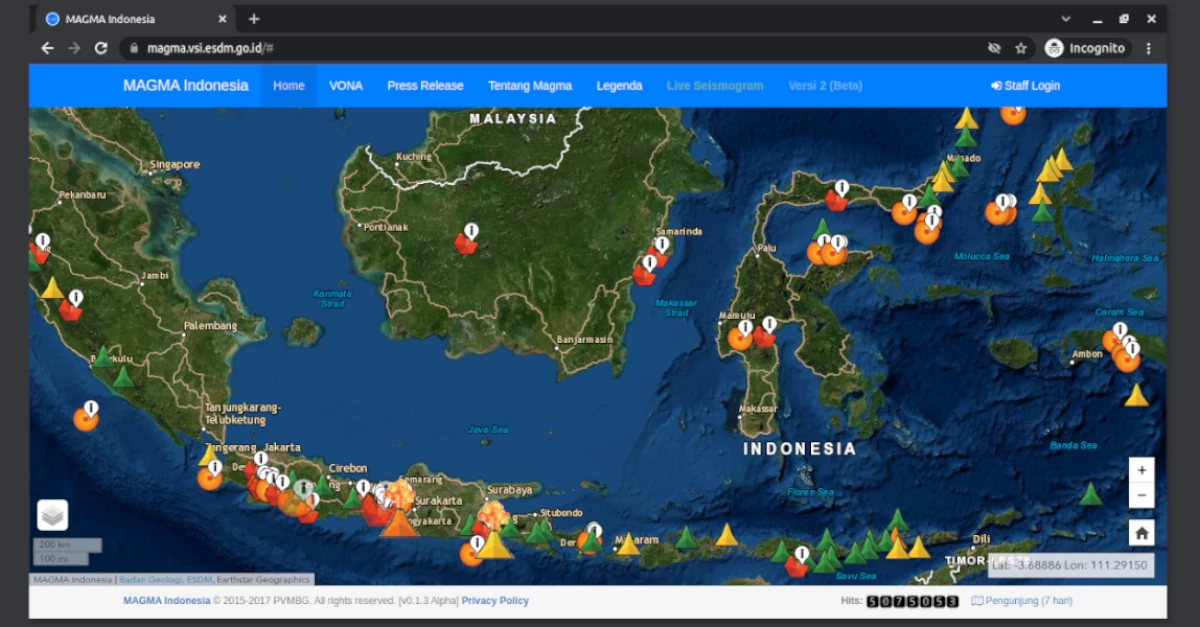
Task: Open the map layers control
Action: click(53, 515)
